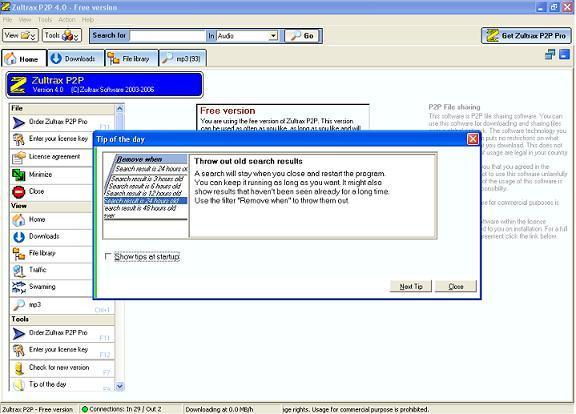This screenshot has width=576, height=414.
Task: Click the mp3 search icon in sidebar
Action: click(x=18, y=305)
